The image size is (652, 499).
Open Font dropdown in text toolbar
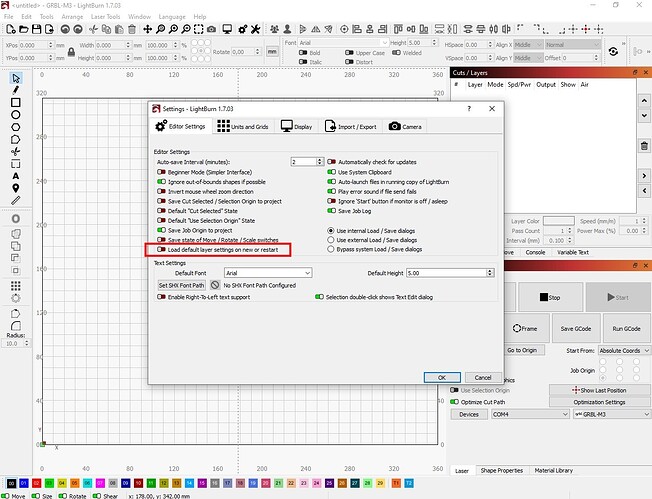(343, 43)
